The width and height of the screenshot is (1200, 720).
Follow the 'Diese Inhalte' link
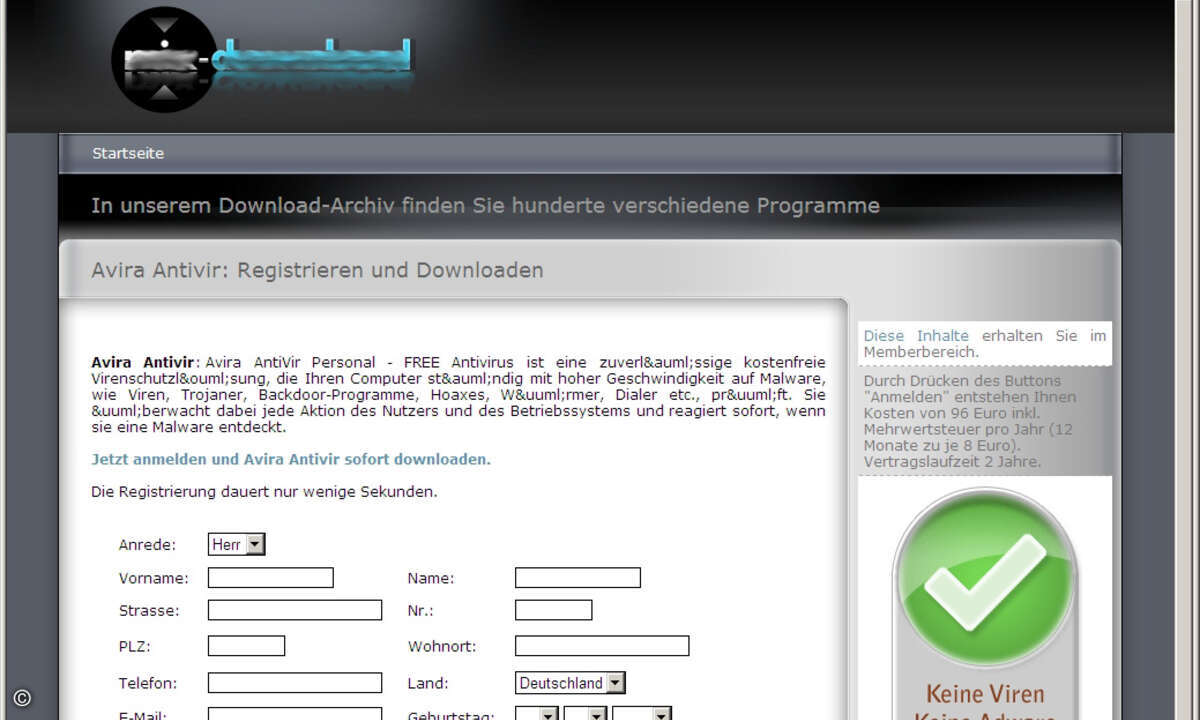[916, 336]
